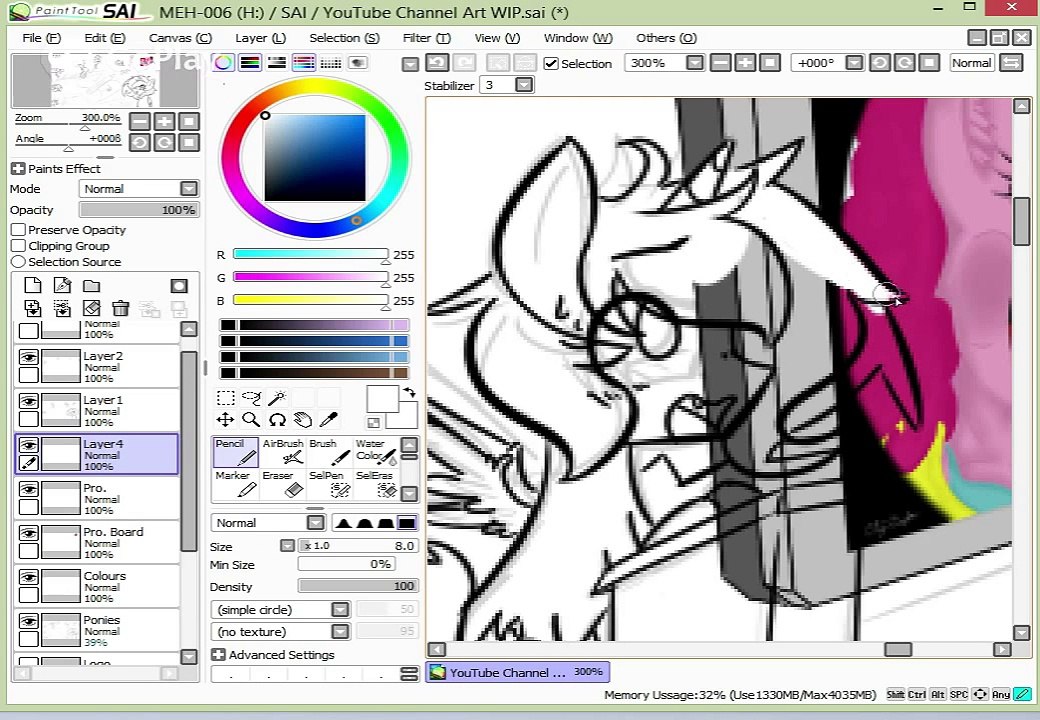Click the Normal view button in toolbar
This screenshot has height=720, width=1040.
(972, 63)
